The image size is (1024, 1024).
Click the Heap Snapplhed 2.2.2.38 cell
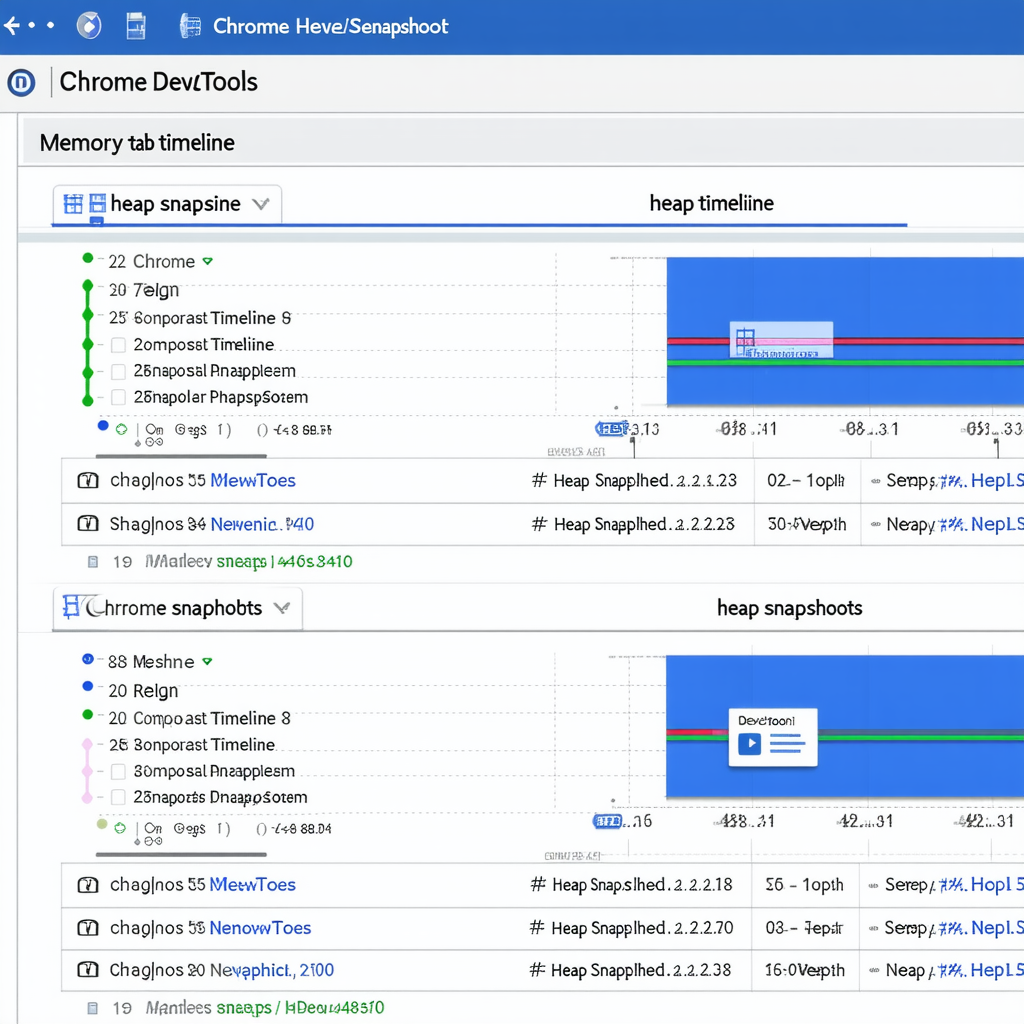click(631, 970)
